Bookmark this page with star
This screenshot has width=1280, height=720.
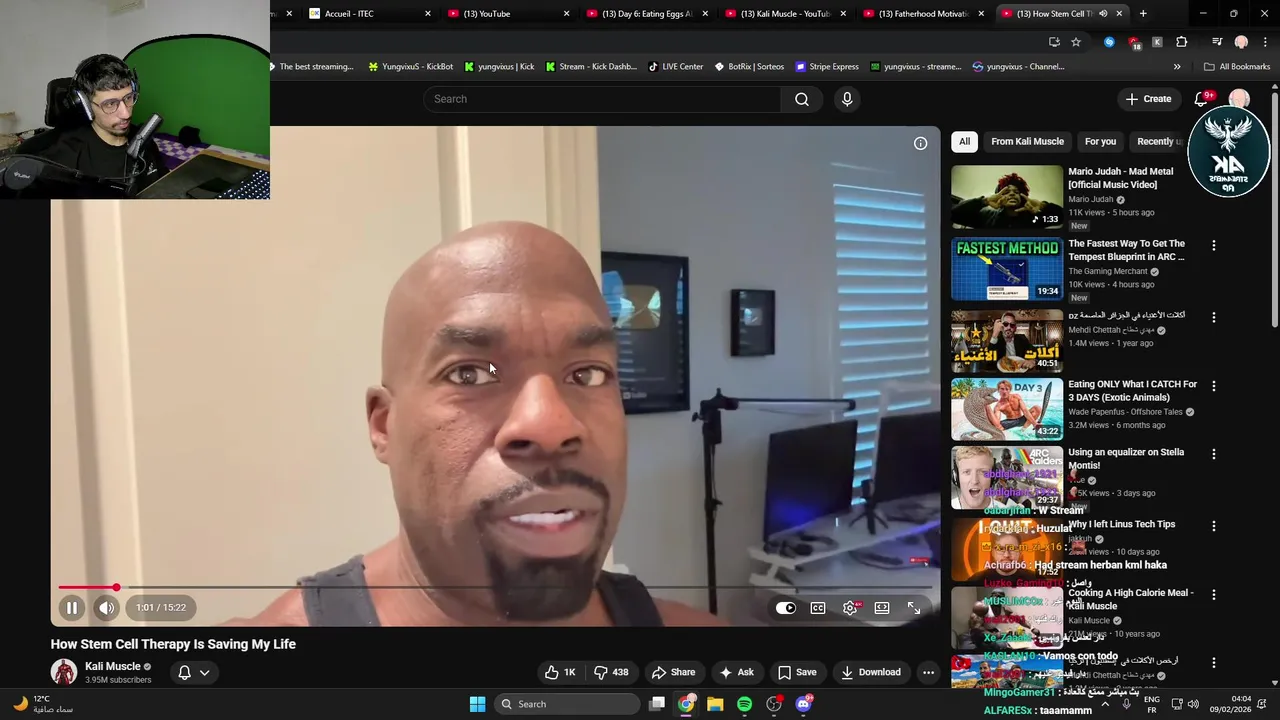click(x=1076, y=42)
